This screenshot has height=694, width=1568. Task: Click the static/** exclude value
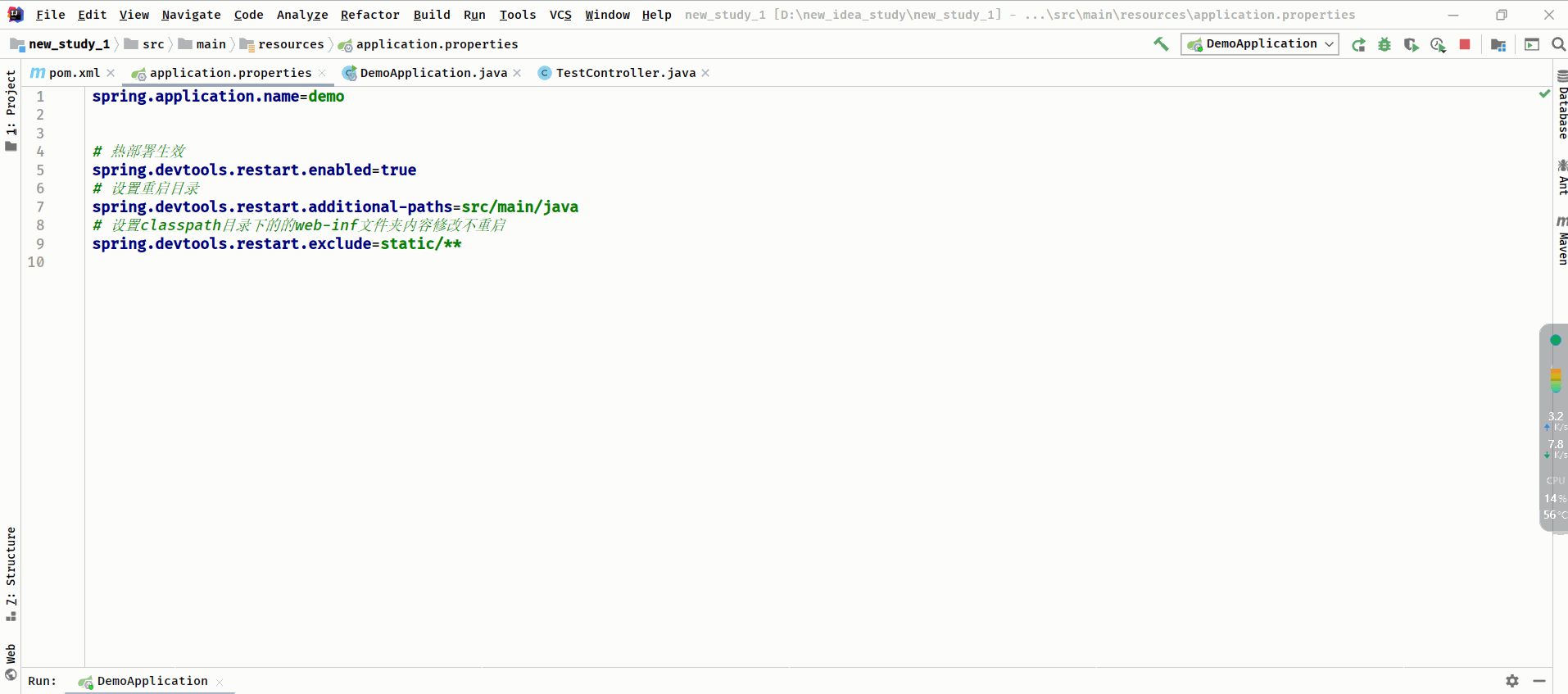(421, 243)
